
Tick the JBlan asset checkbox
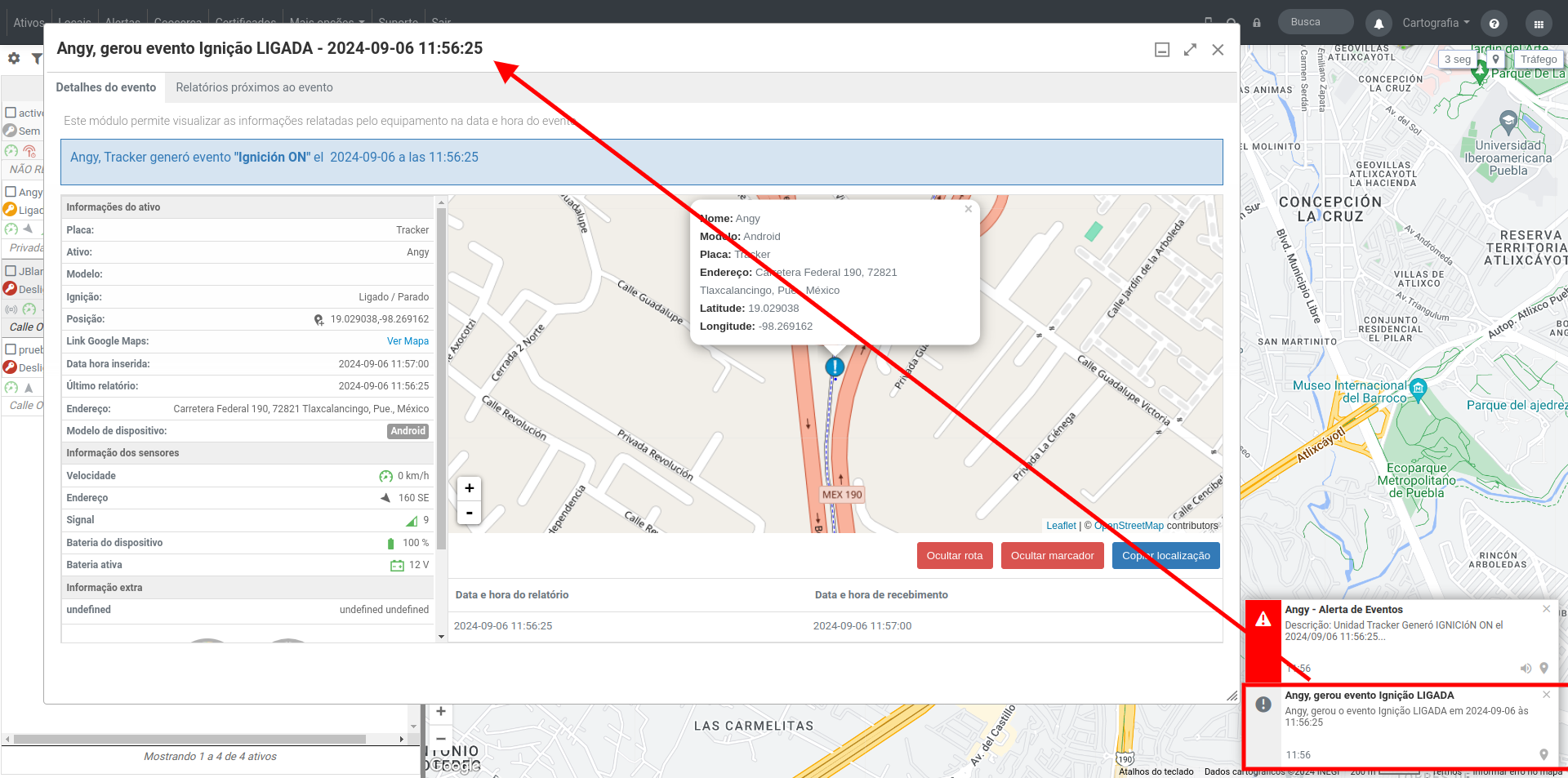click(11, 270)
